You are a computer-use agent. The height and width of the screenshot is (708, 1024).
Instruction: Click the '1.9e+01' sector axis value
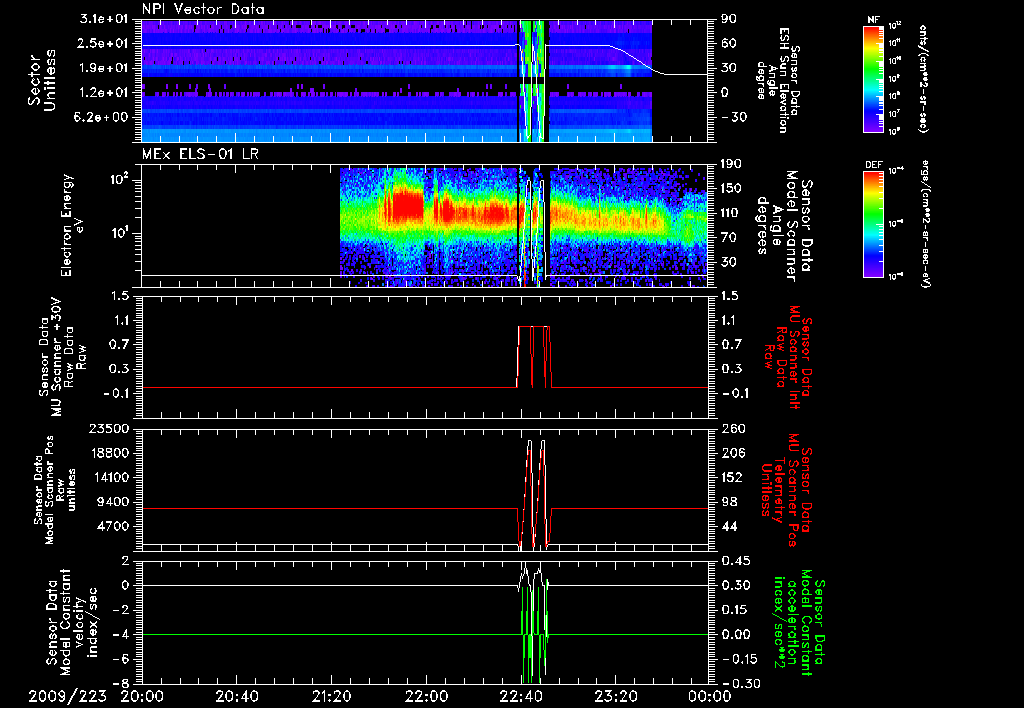(x=104, y=68)
